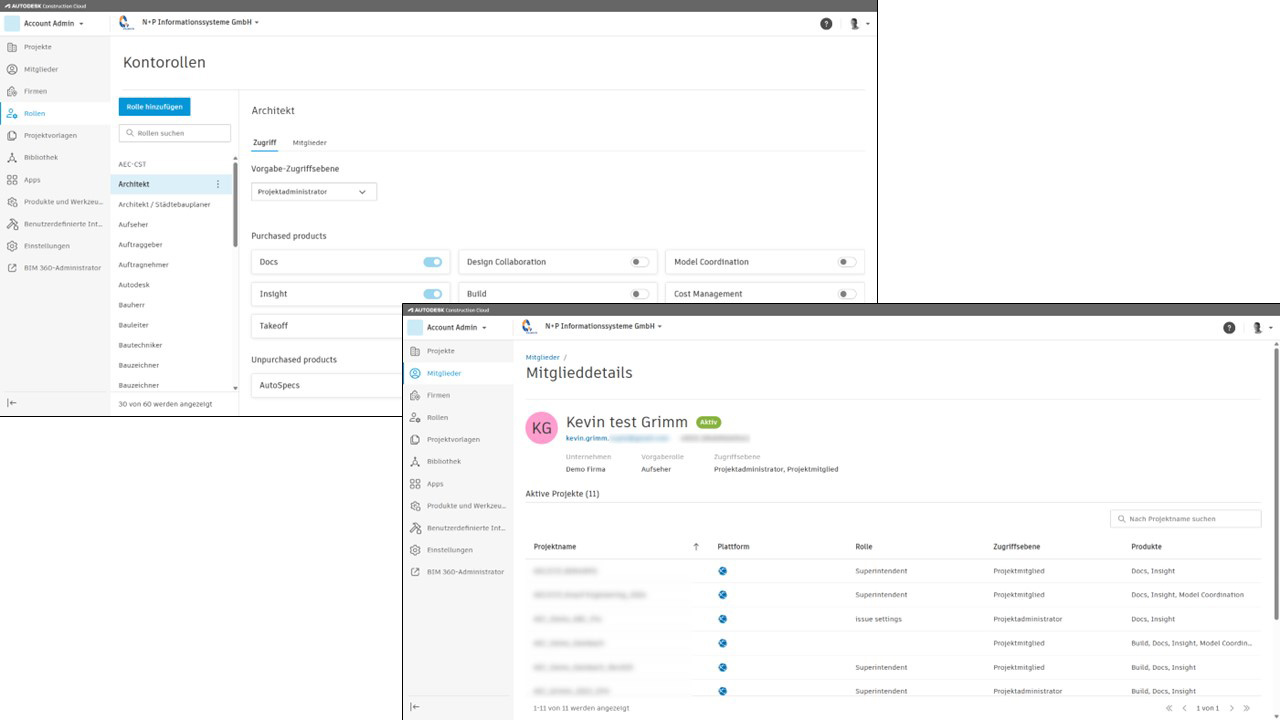Click Zugriffsebene column header
1280x720 pixels.
[1016, 547]
